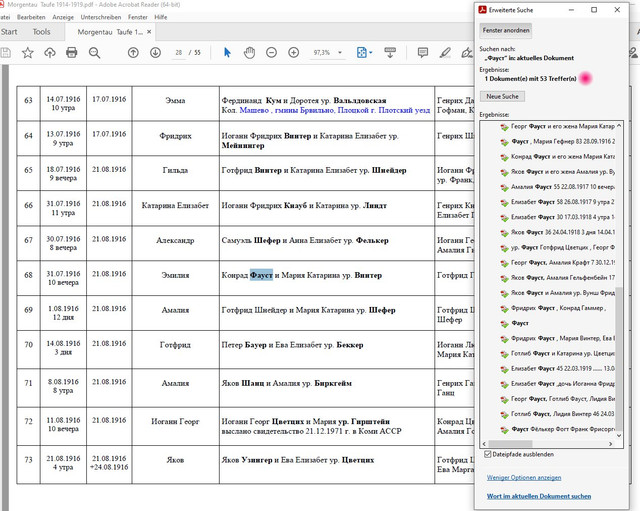
Task: Close the Morgentau Taufe document tab
Action: [x=149, y=32]
